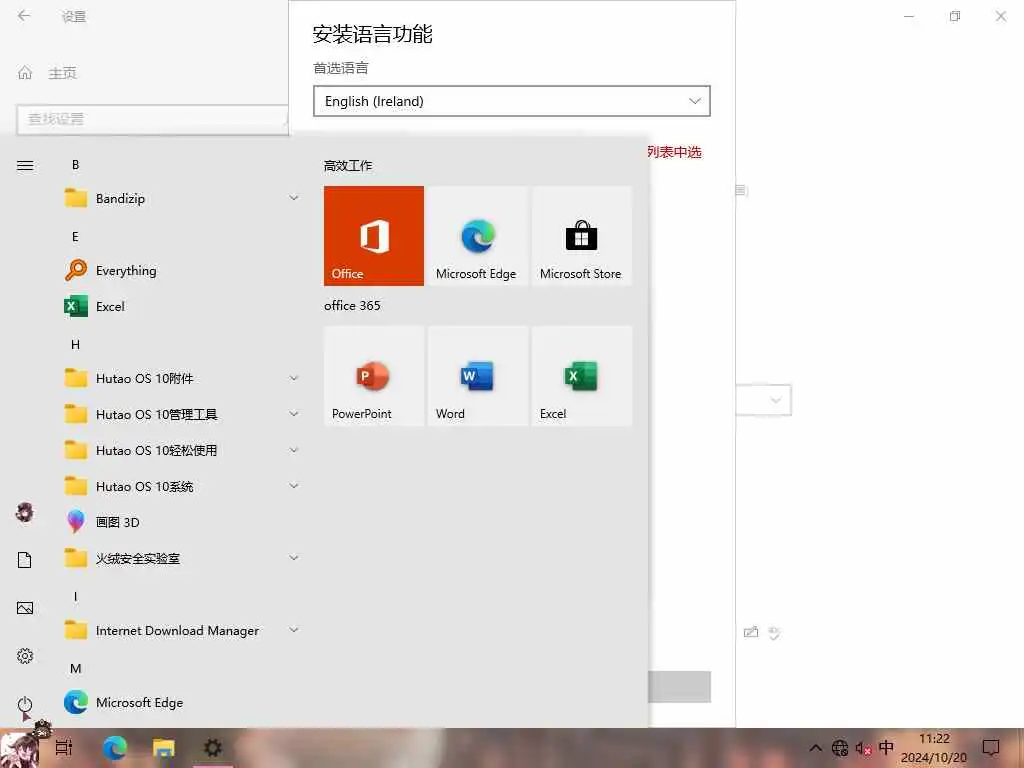Jump via the B letter header

[x=75, y=165]
